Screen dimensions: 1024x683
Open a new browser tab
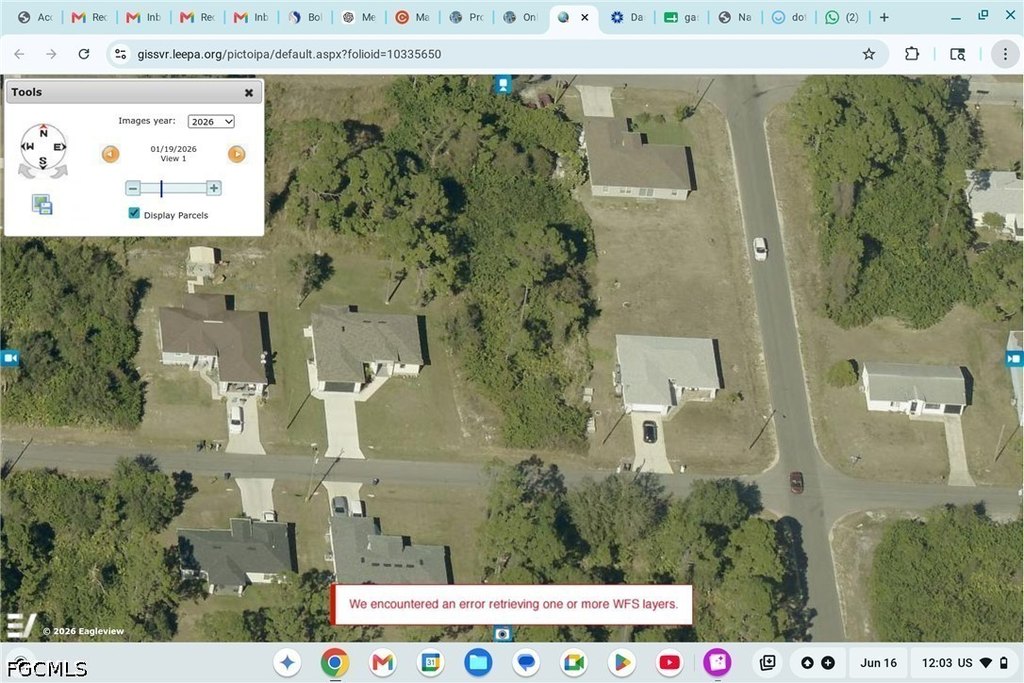click(x=884, y=18)
